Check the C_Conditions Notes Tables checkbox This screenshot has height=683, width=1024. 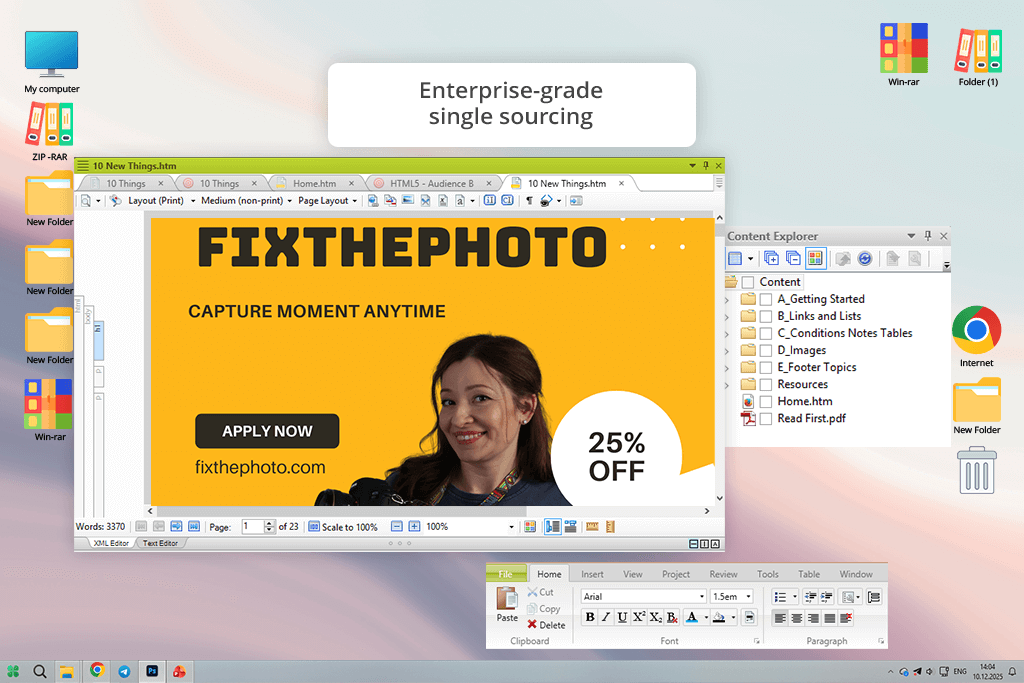(x=766, y=333)
